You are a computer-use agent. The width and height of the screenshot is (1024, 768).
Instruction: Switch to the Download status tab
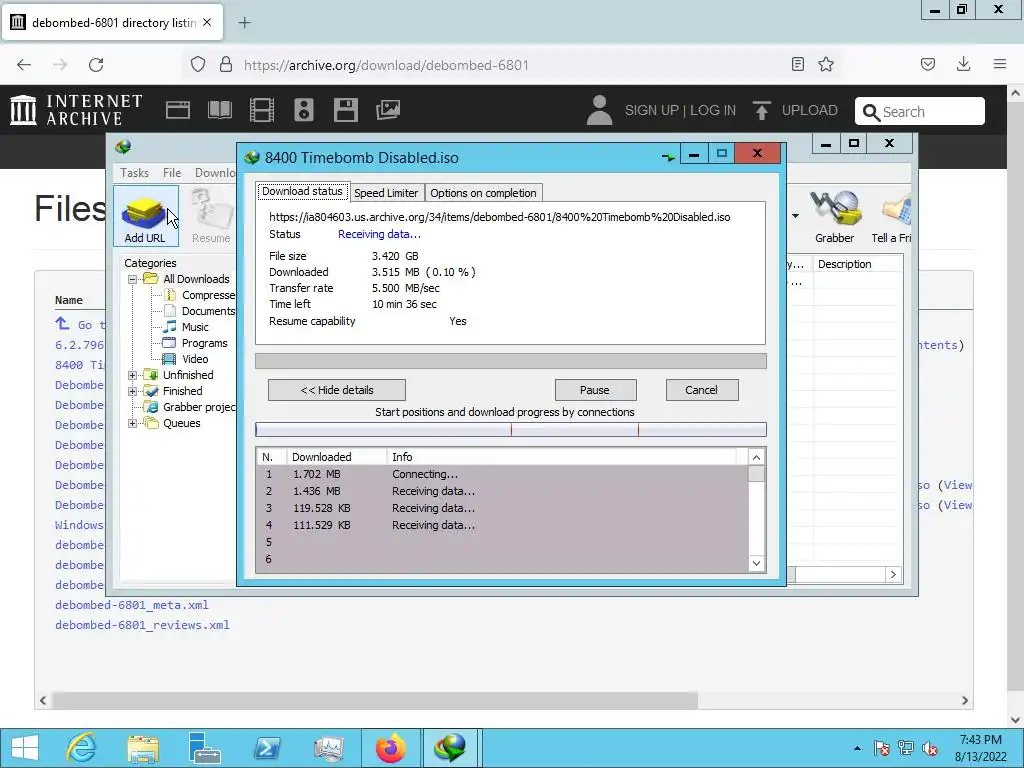pyautogui.click(x=302, y=191)
